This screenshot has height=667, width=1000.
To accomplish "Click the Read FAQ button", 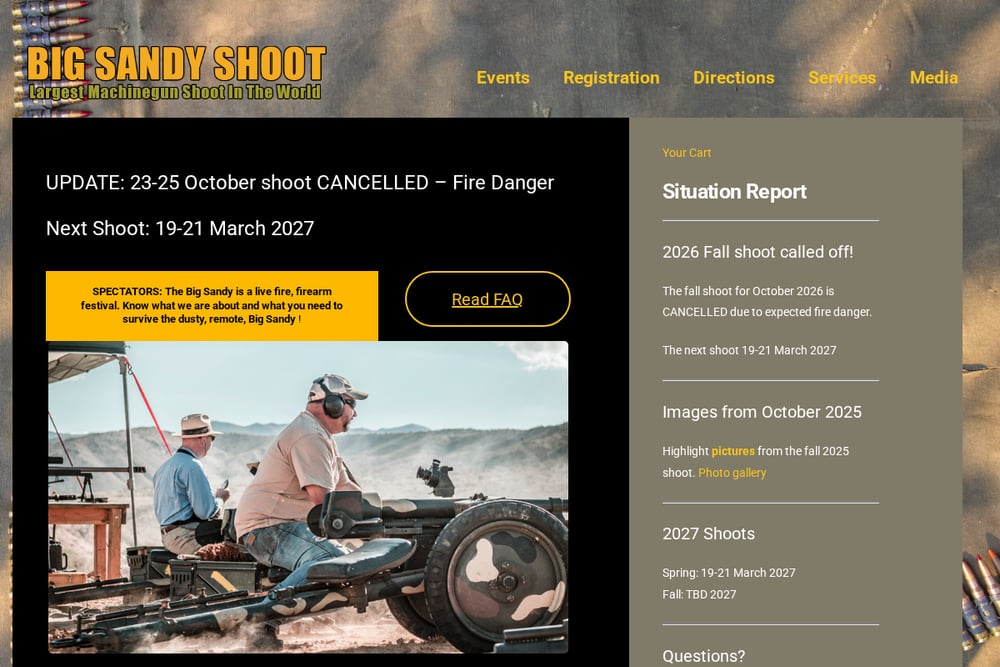I will pos(487,299).
